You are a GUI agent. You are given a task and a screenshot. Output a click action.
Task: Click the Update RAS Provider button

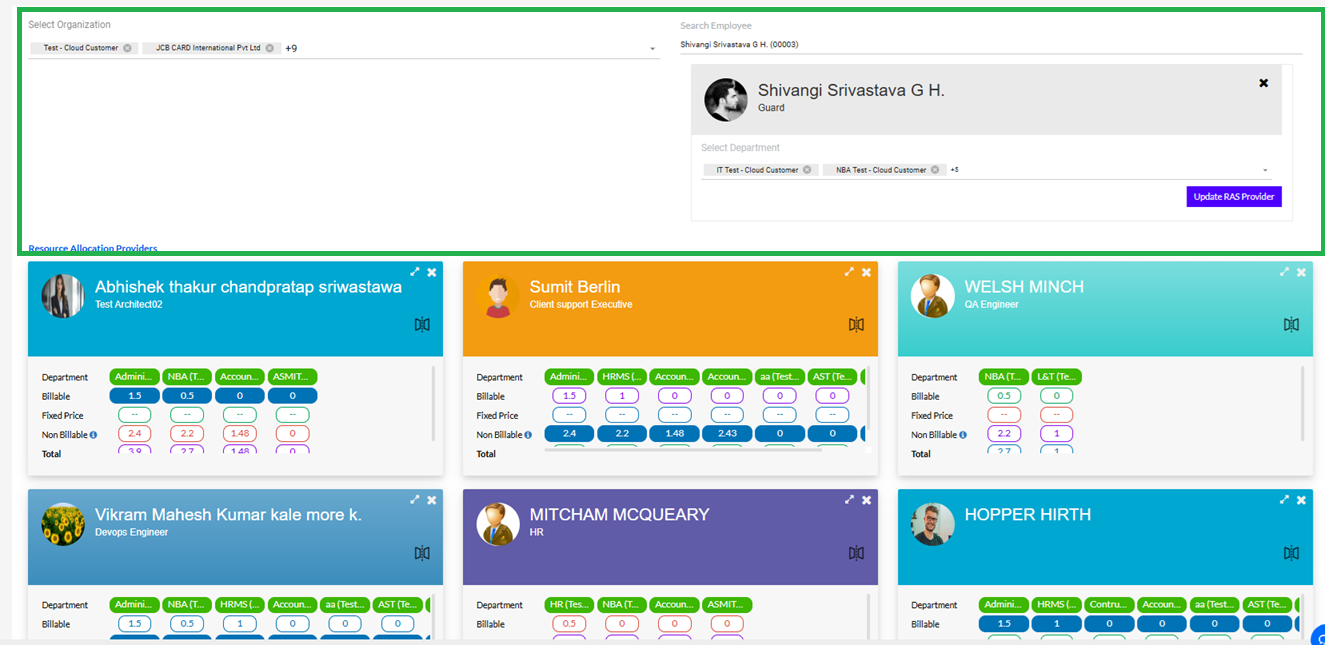pos(1233,197)
